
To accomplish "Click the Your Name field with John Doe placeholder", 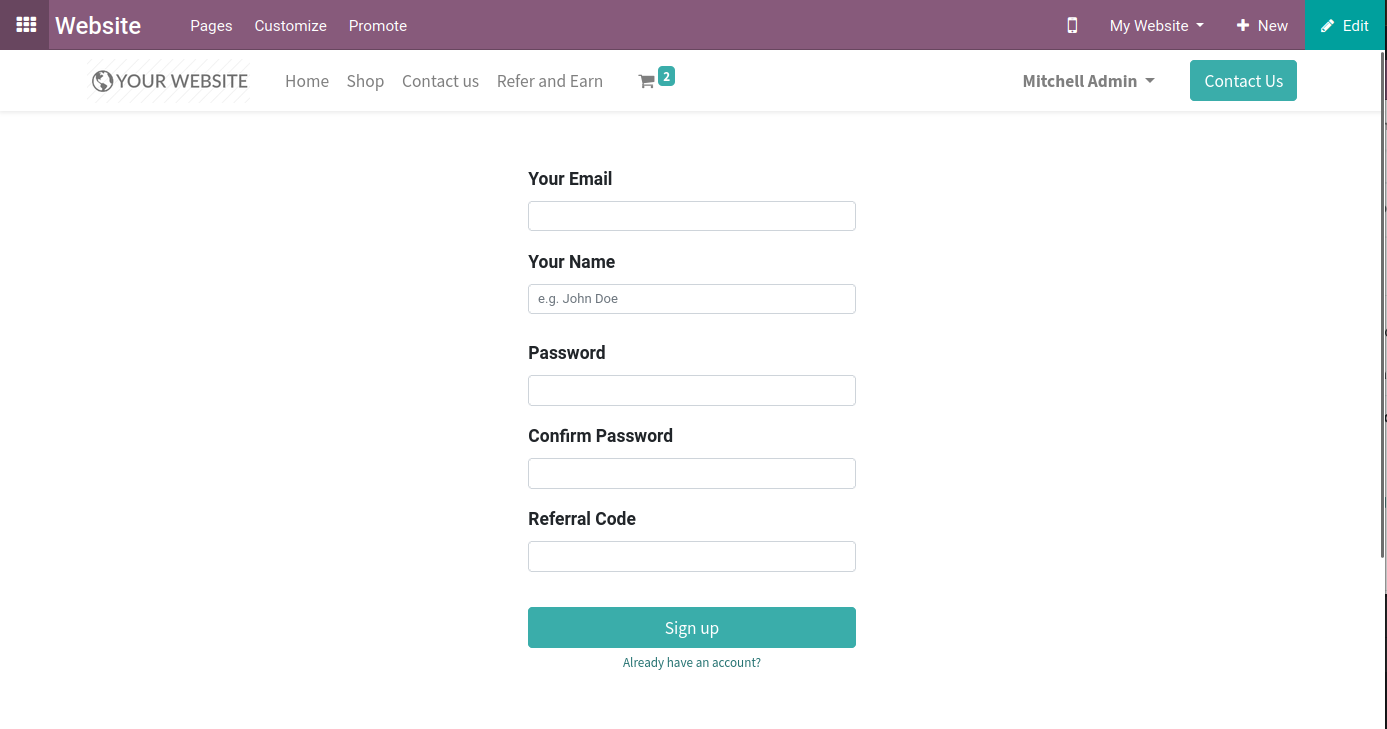I will (x=692, y=299).
